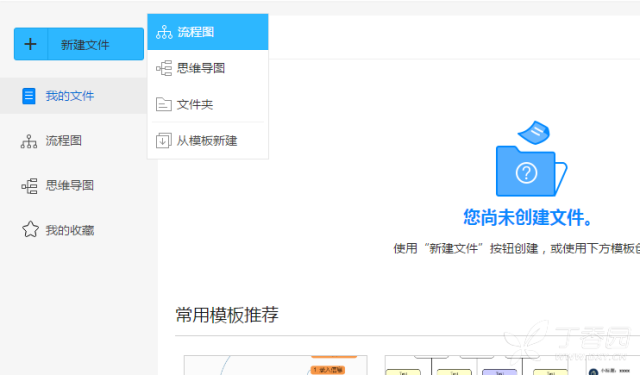Click the mind map icon in dropdown menu
Screen dimensions: 640x375
(164, 68)
